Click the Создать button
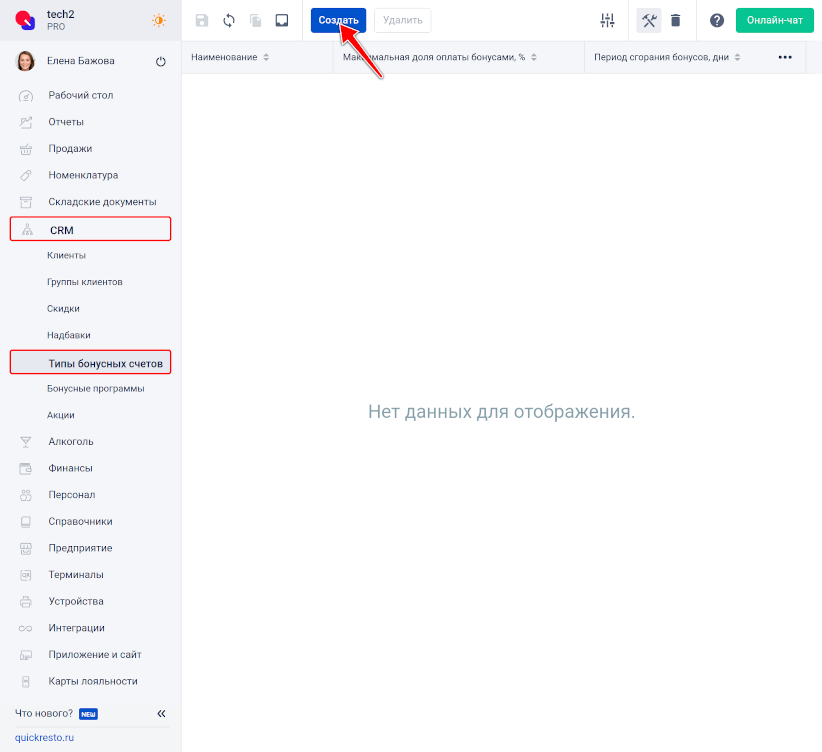The width and height of the screenshot is (822, 752). pos(338,20)
